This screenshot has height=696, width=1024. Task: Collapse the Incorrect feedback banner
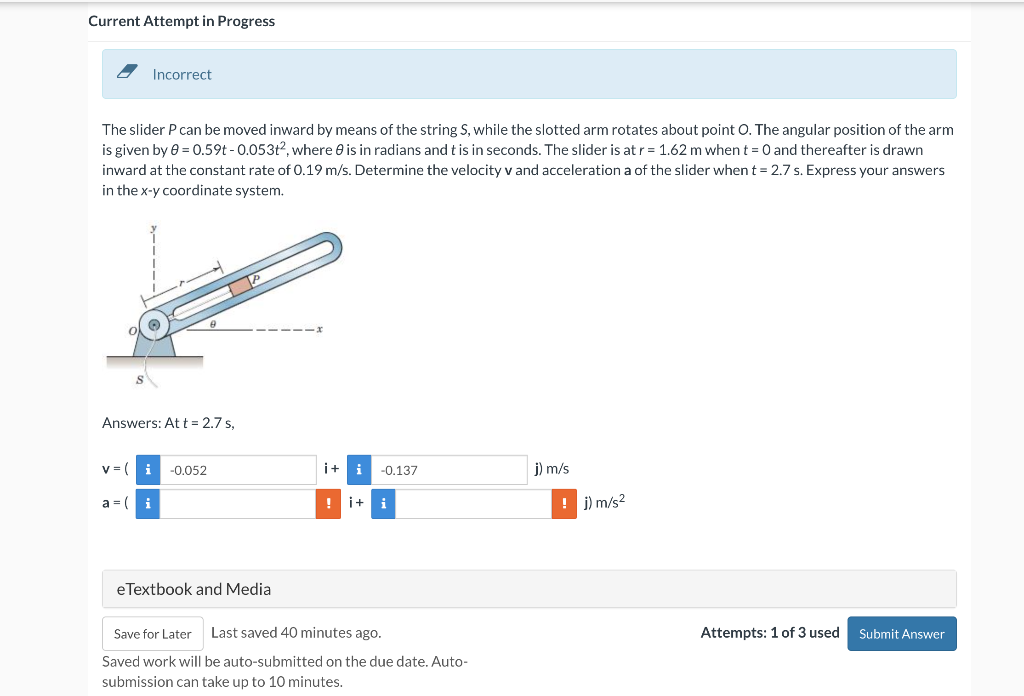(529, 73)
